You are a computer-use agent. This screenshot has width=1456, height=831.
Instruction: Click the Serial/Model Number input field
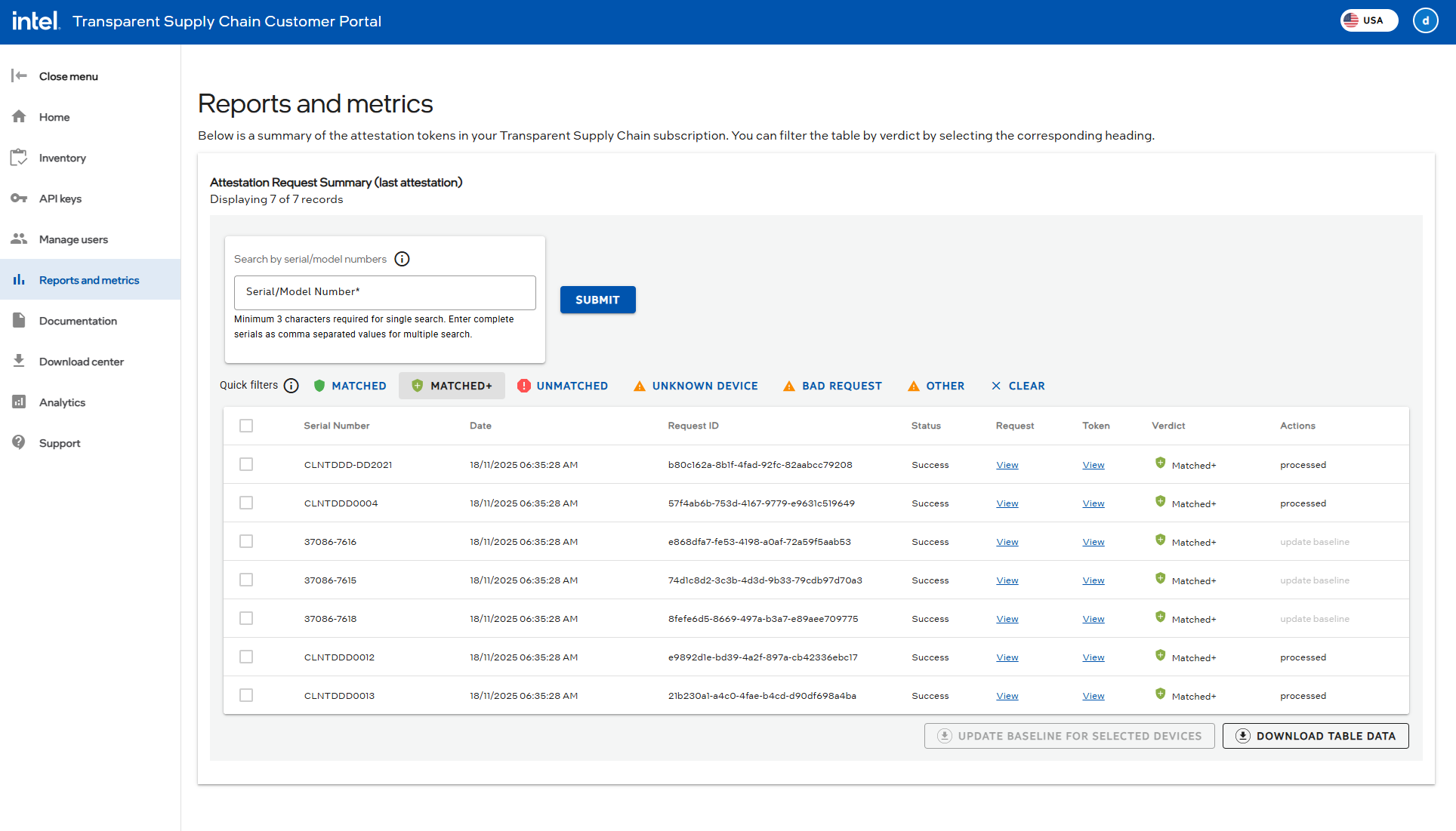385,292
